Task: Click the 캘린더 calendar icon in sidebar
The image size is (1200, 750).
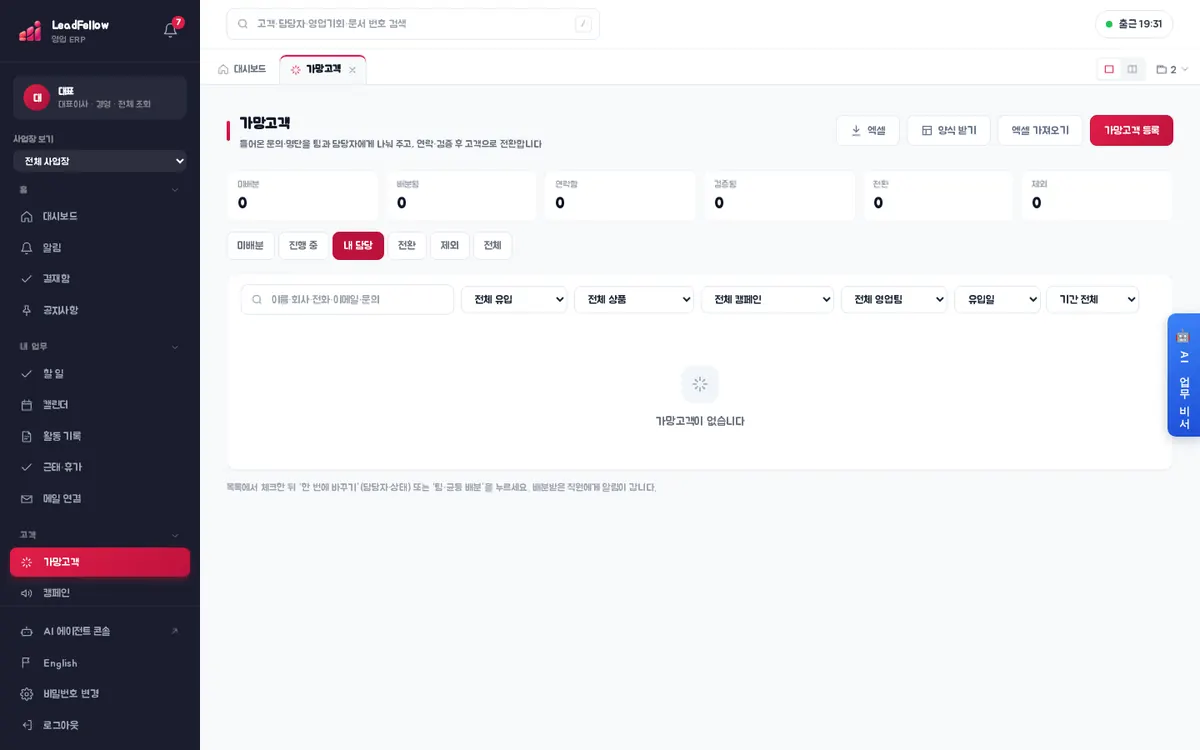Action: click(27, 405)
